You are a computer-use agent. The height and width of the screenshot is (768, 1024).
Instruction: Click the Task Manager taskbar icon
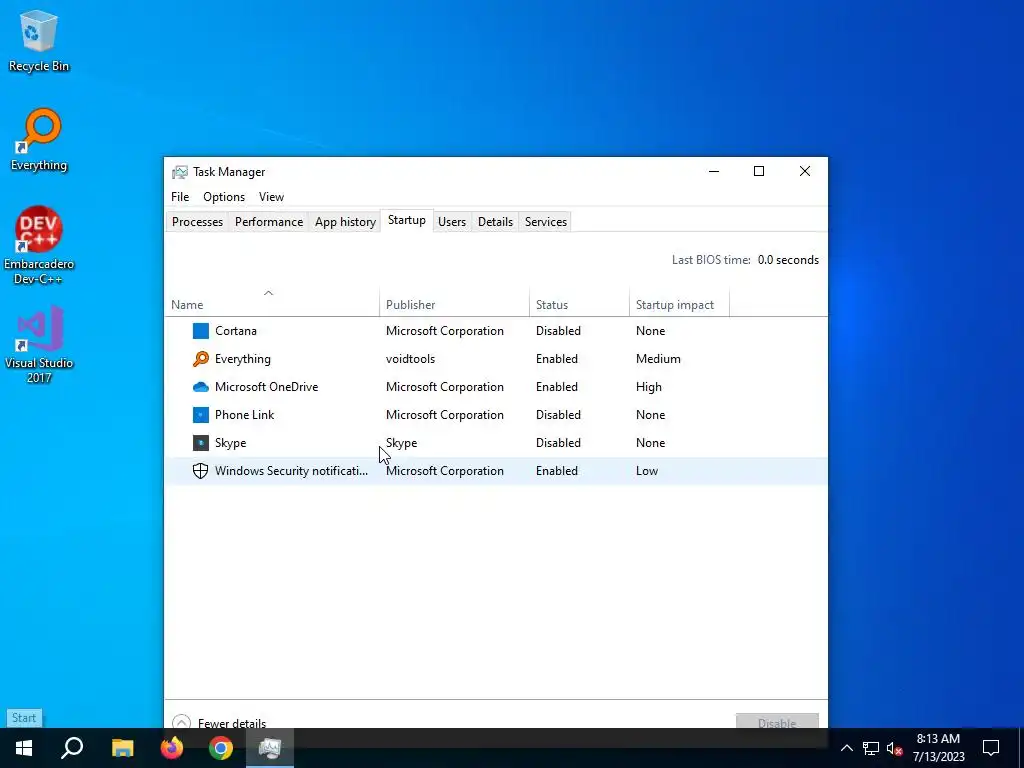pyautogui.click(x=270, y=748)
